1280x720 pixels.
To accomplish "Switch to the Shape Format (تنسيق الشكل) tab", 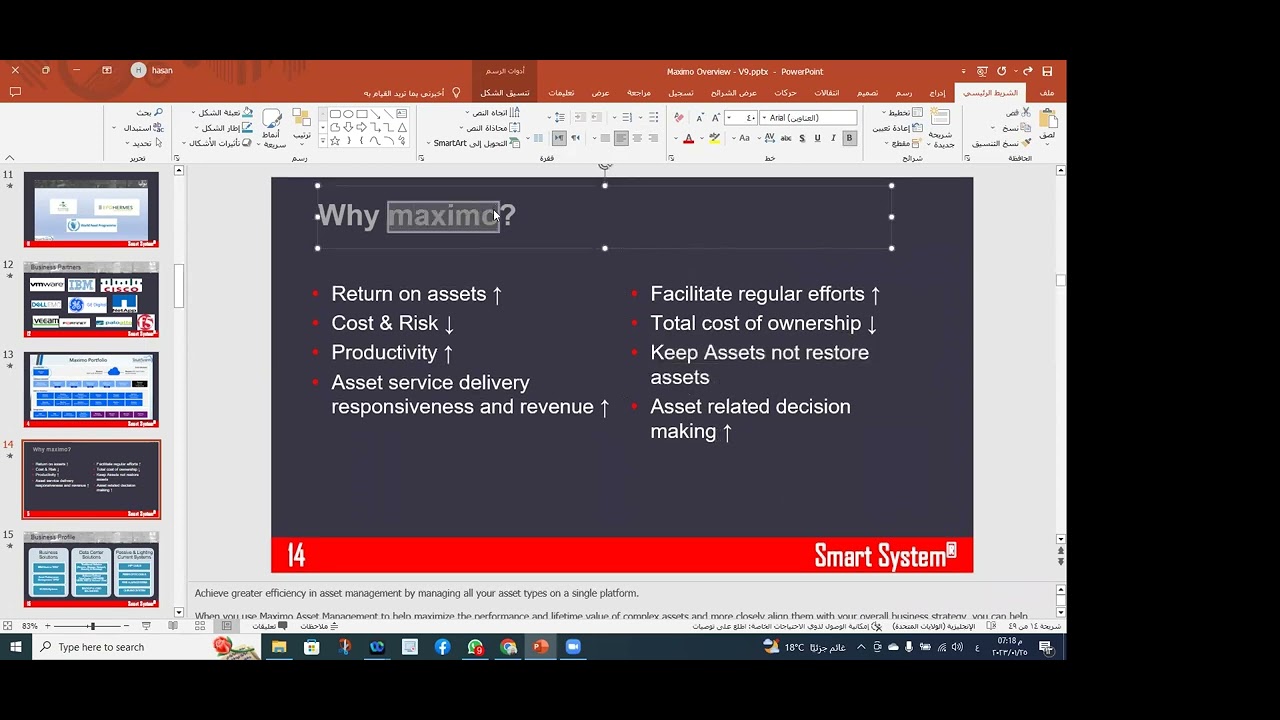I will pos(505,93).
